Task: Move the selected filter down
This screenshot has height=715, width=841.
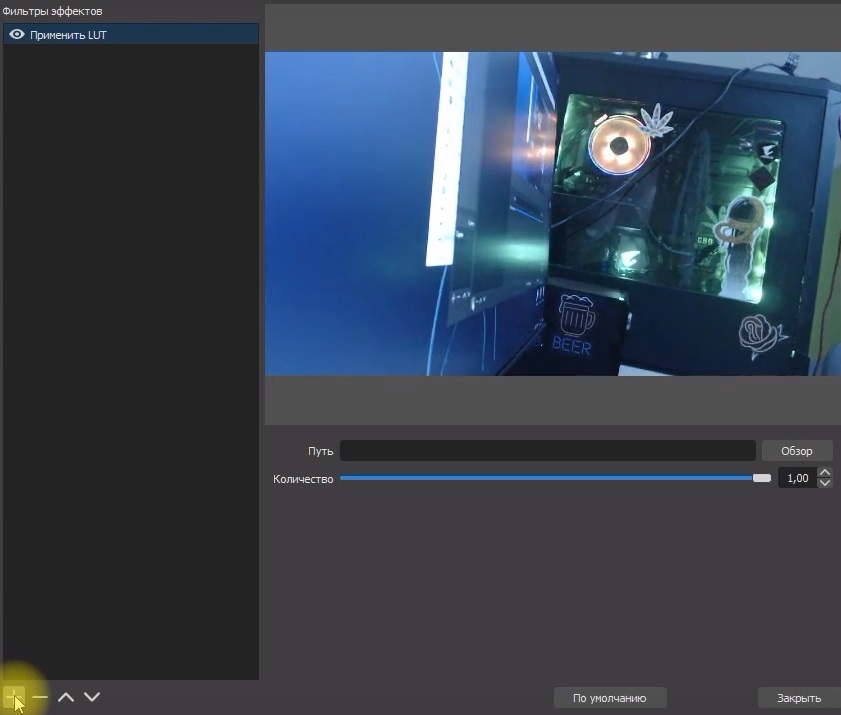Action: point(92,696)
